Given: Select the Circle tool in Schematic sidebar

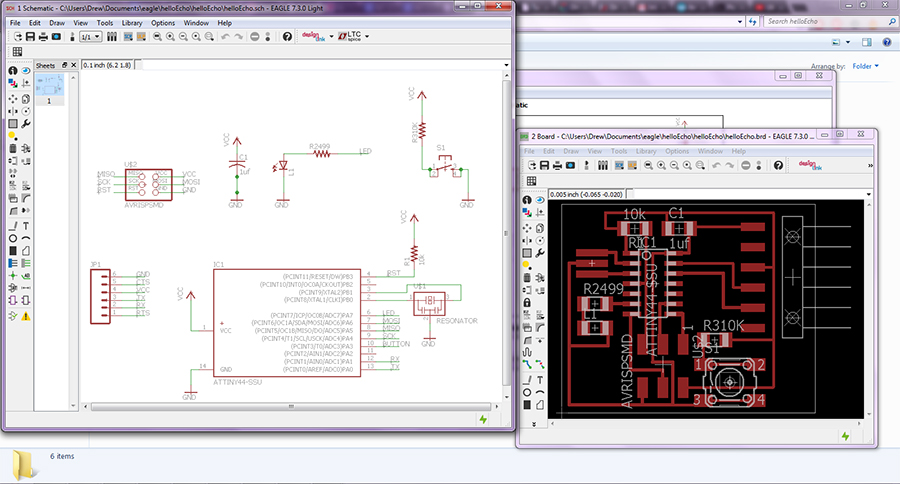Looking at the screenshot, I should pos(13,238).
